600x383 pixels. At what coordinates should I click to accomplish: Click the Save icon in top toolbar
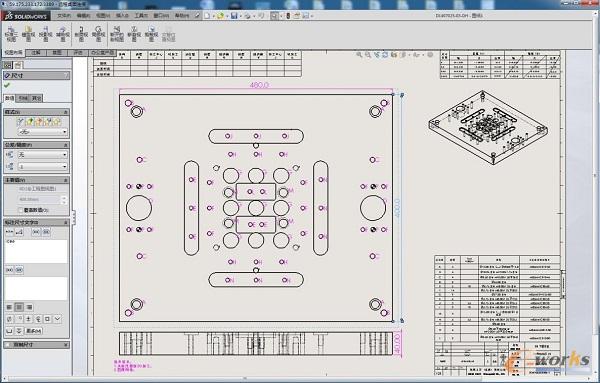234,16
